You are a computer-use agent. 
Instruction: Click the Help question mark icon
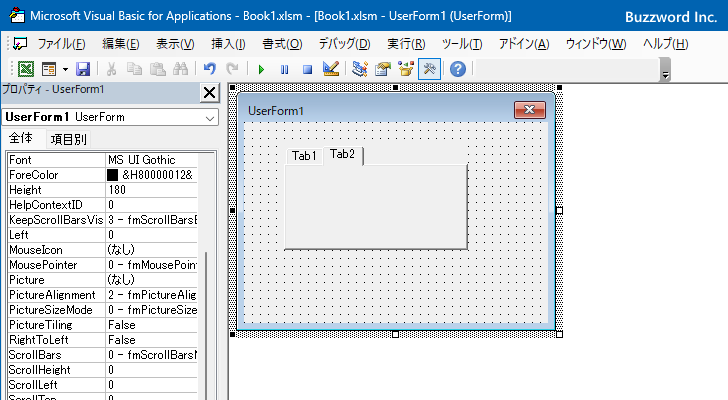pos(458,69)
